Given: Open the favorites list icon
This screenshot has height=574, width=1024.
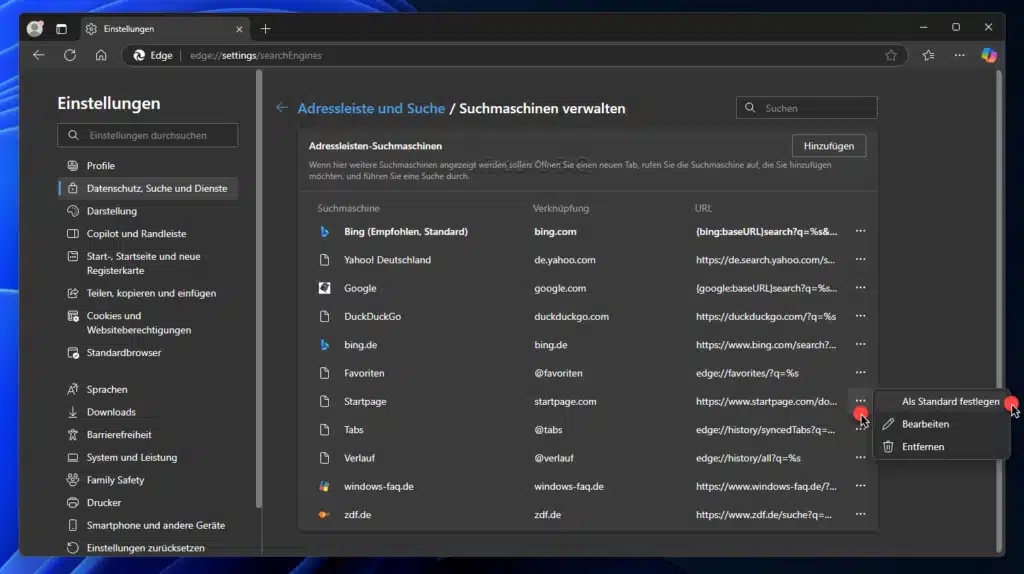Looking at the screenshot, I should (929, 56).
